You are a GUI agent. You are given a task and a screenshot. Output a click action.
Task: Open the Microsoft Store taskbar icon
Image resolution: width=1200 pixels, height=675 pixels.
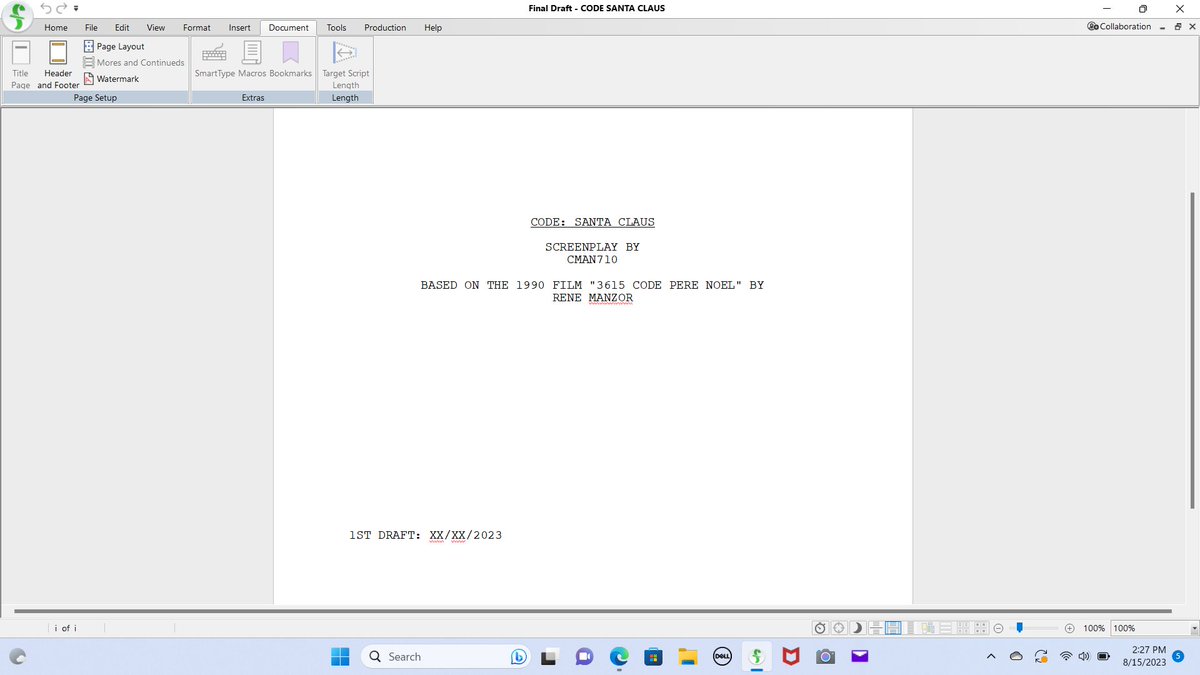tap(652, 657)
